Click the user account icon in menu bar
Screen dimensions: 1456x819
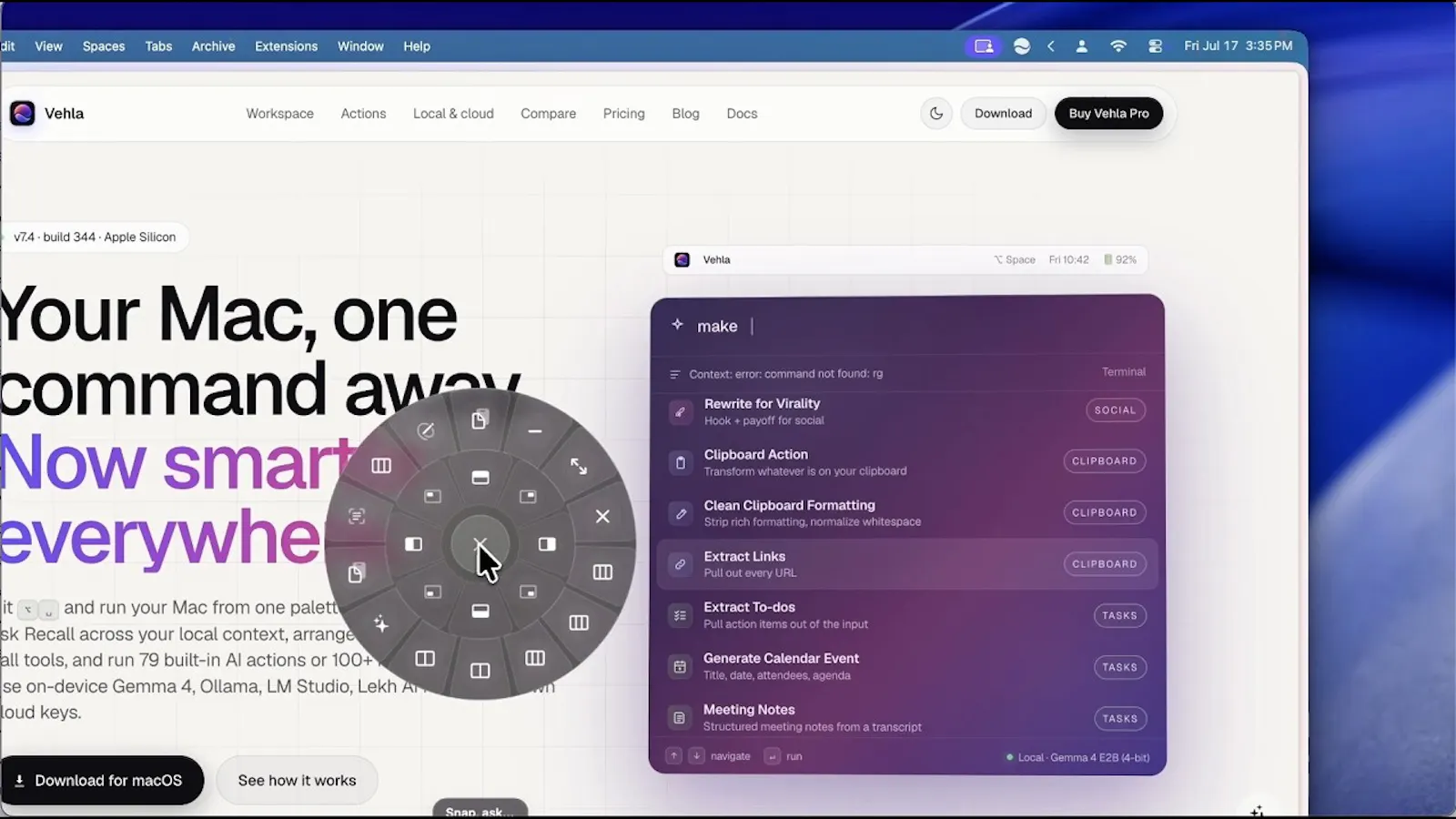coord(1081,45)
